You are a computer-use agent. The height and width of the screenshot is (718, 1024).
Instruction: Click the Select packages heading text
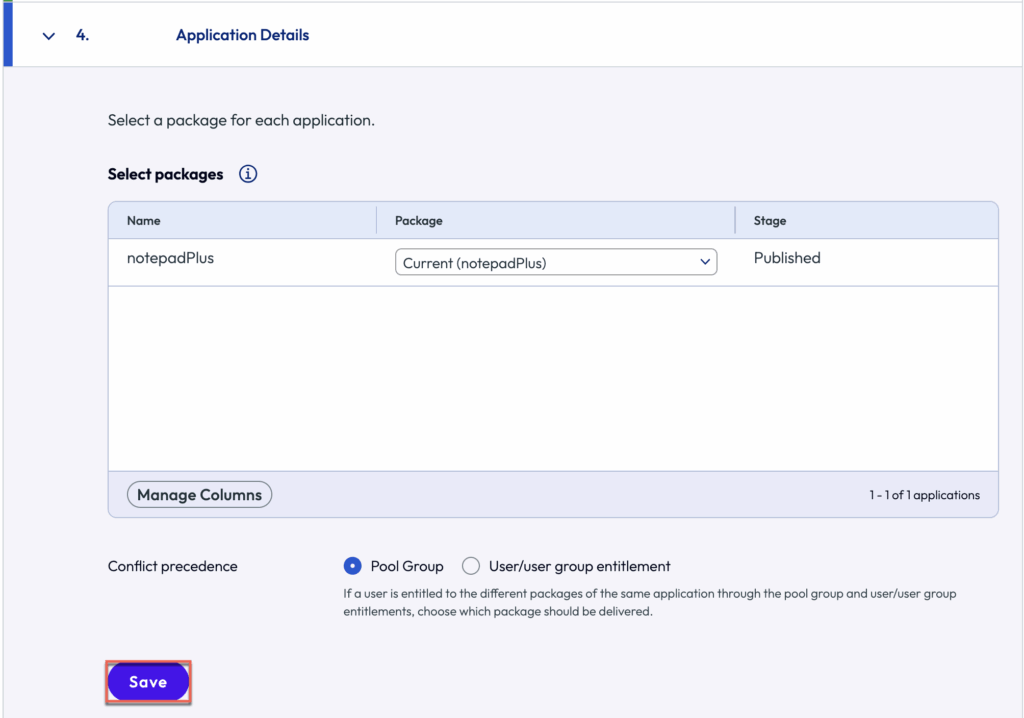165,174
